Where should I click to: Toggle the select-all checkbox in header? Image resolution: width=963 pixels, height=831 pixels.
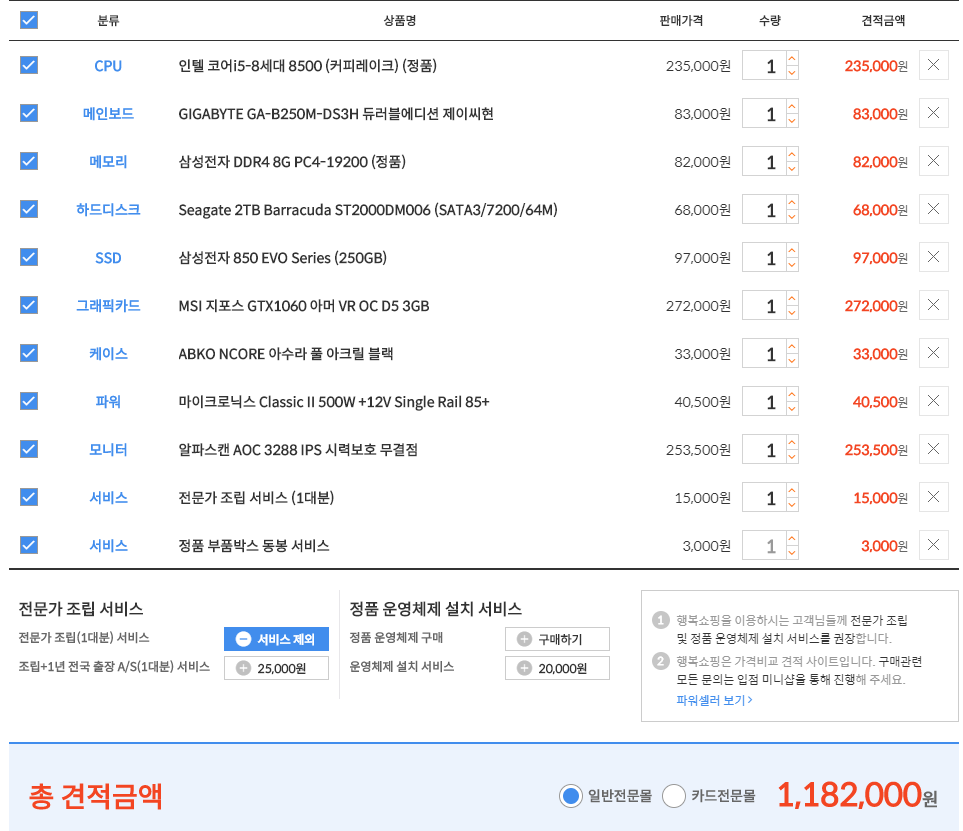point(29,20)
